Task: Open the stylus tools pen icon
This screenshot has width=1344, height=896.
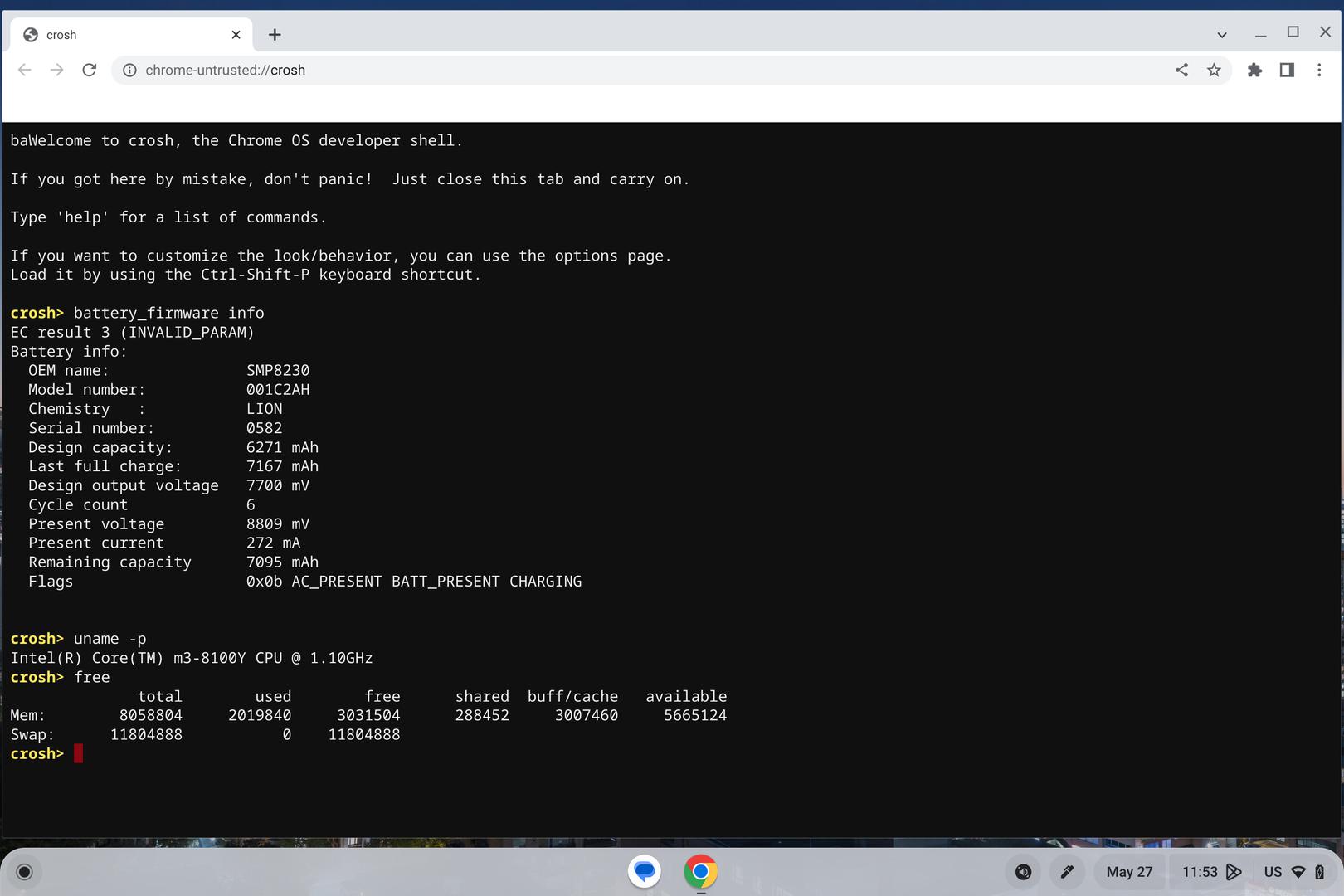Action: (x=1067, y=871)
